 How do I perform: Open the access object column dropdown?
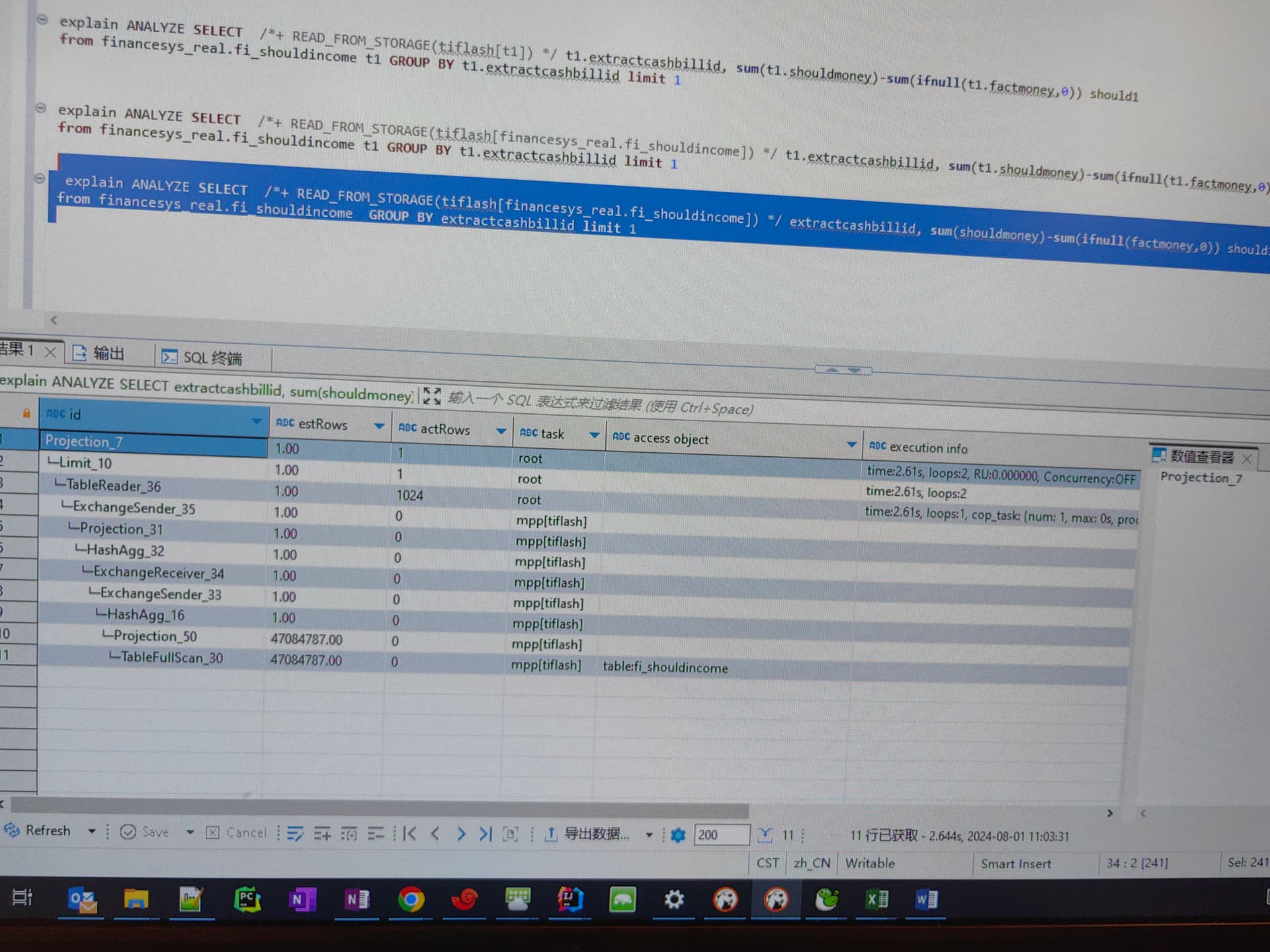[851, 445]
